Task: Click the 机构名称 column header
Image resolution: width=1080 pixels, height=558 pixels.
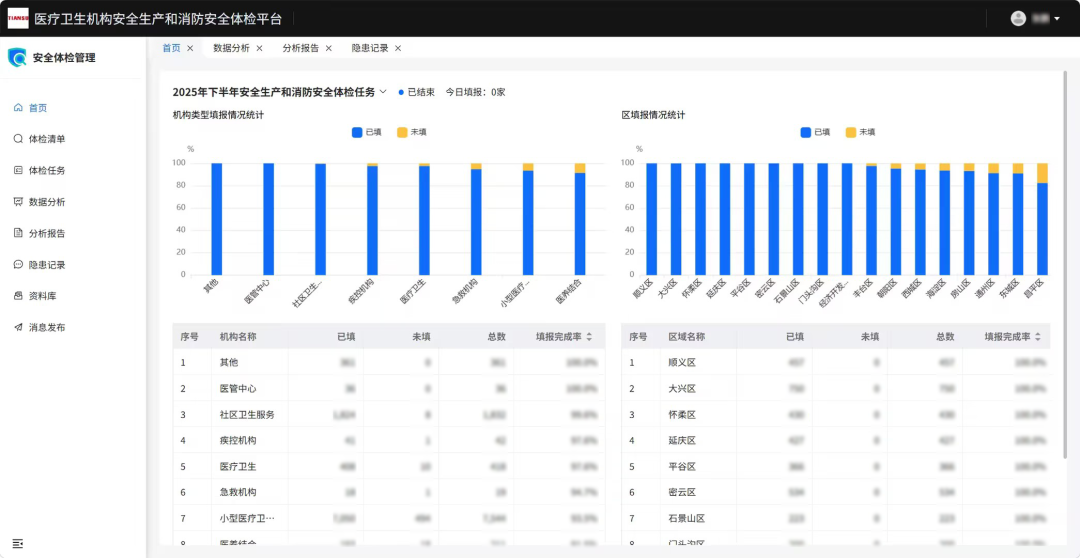Action: [238, 337]
